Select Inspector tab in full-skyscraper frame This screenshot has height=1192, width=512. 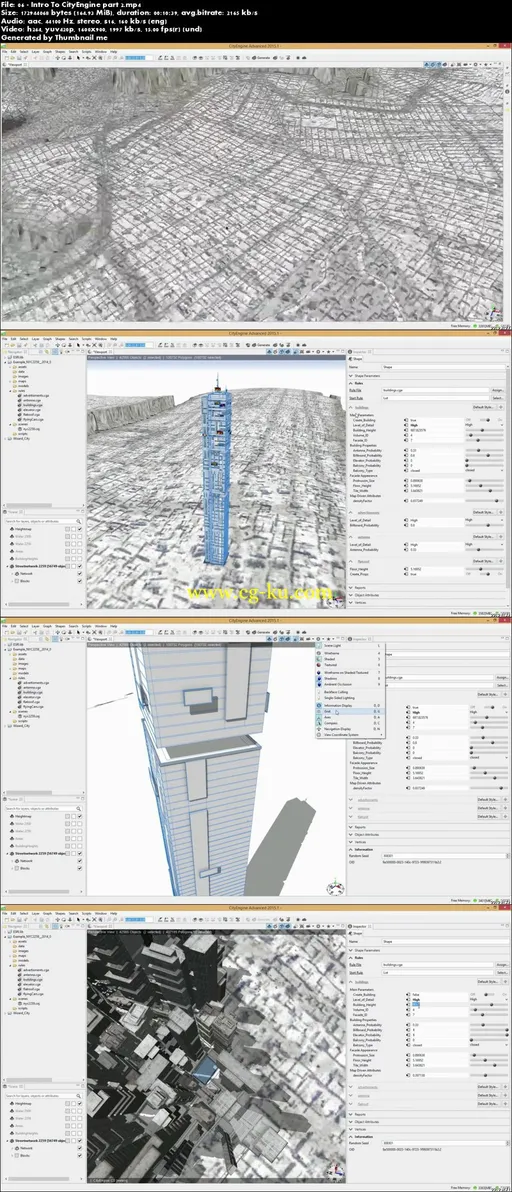358,351
